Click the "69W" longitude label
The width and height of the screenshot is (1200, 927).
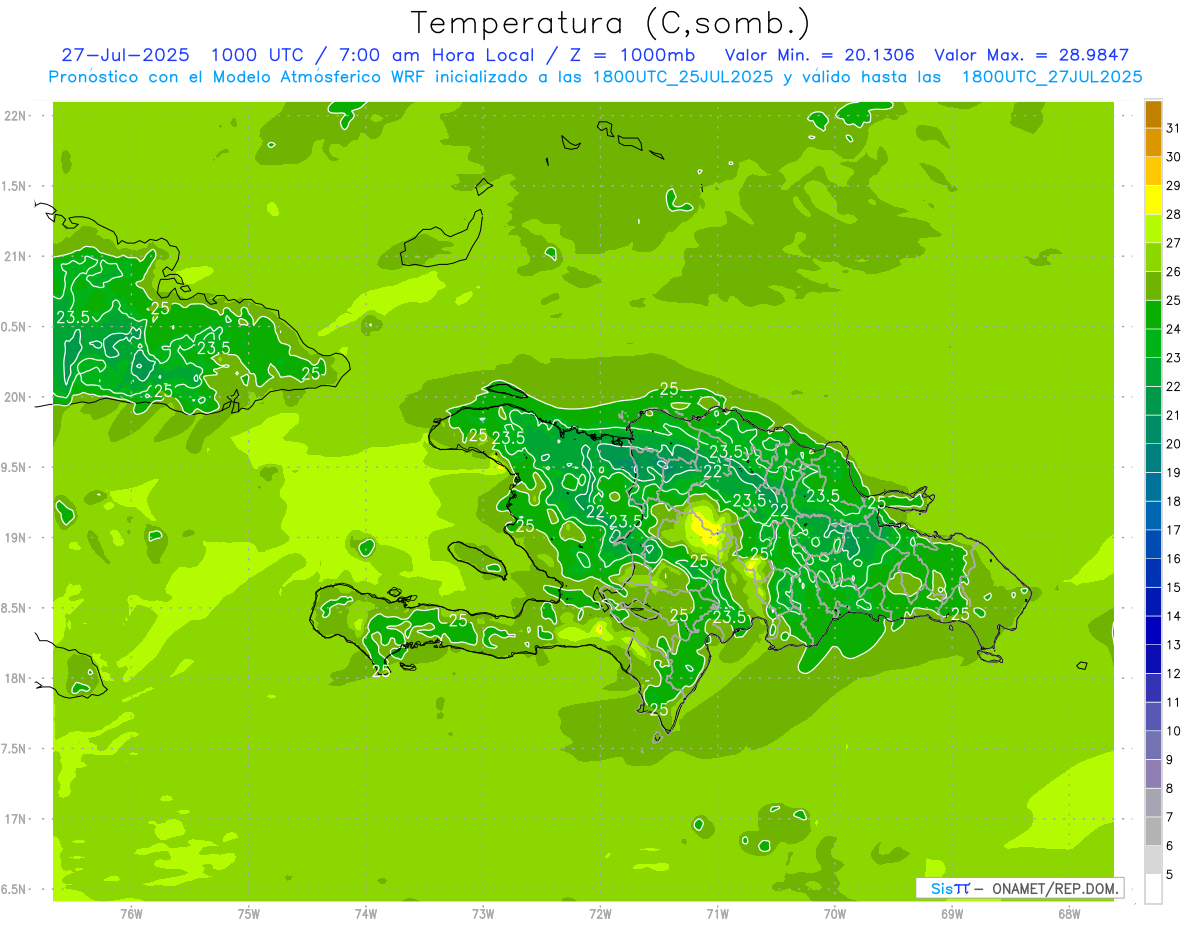(x=952, y=913)
